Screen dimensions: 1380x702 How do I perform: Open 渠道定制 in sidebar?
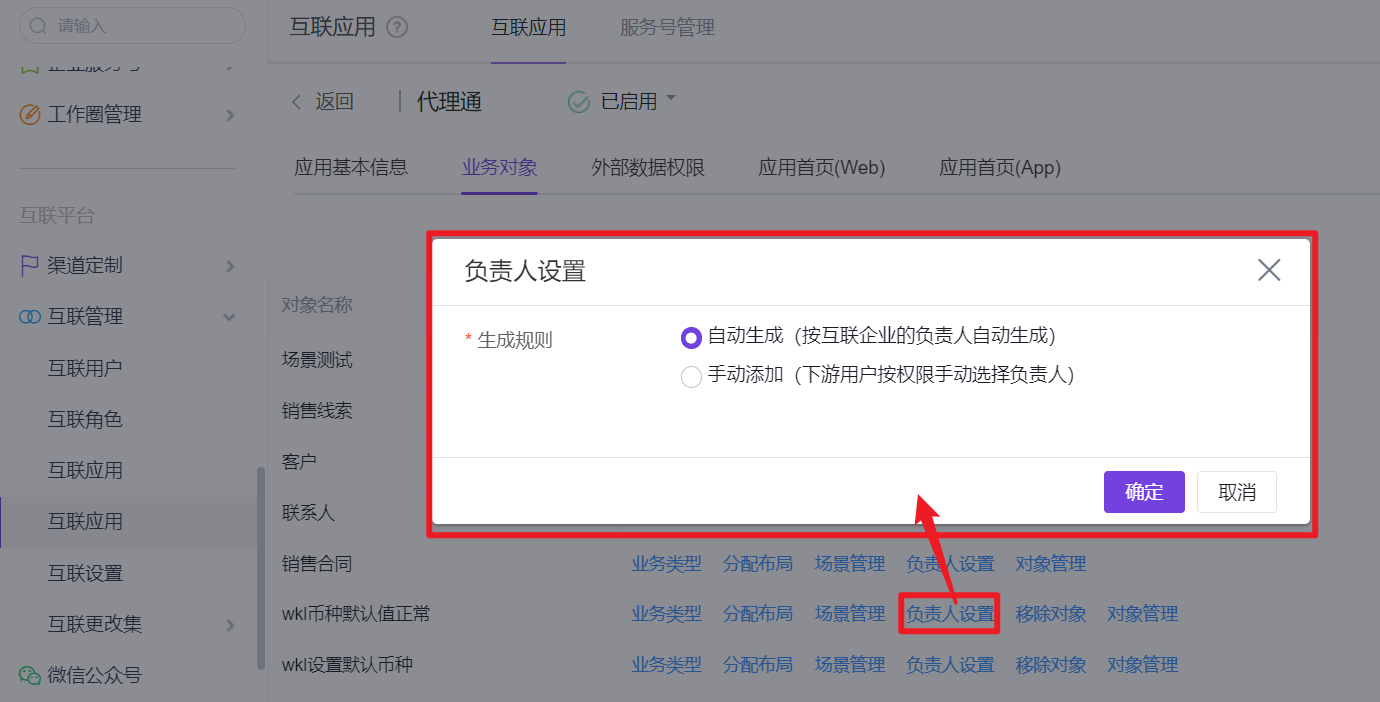pos(85,266)
